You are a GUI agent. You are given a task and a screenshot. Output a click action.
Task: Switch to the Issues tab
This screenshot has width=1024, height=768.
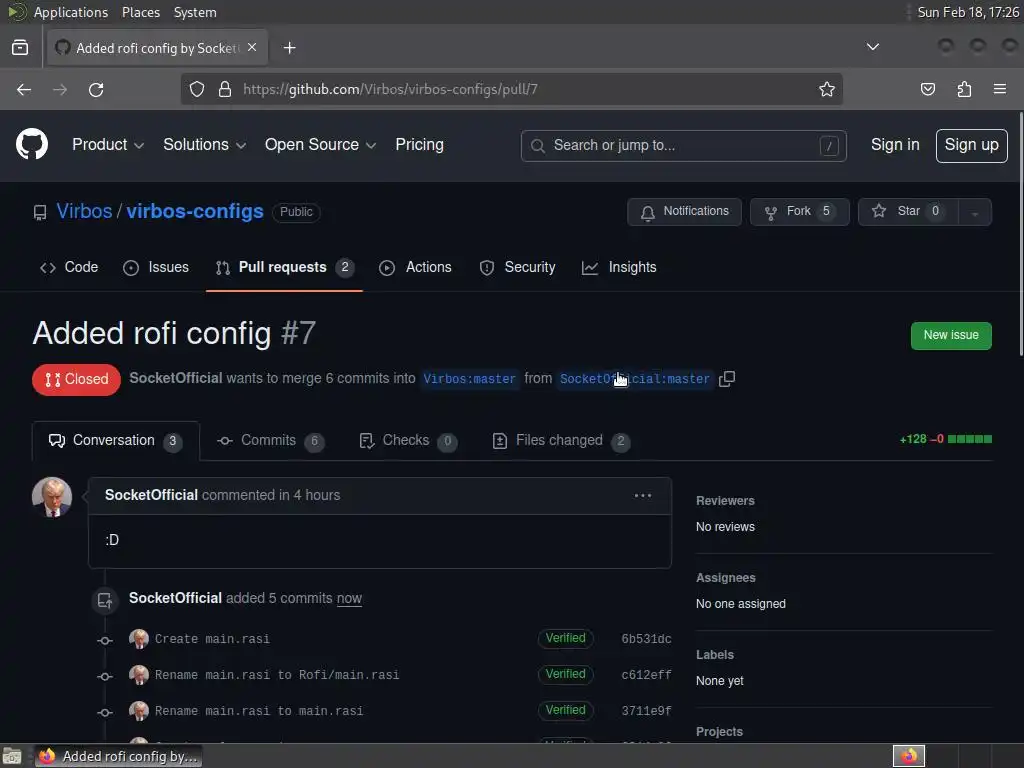[x=156, y=268]
